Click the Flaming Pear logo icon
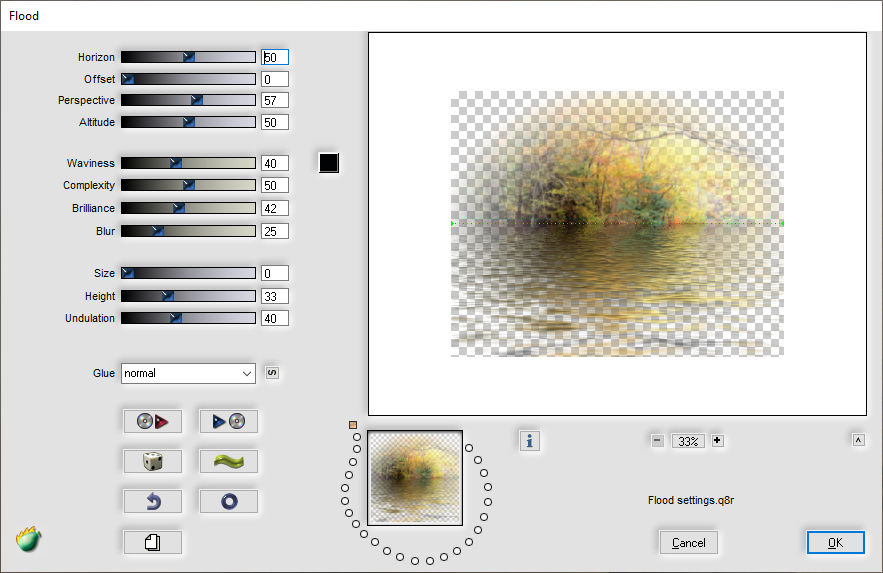Screen dimensions: 883x573 (29, 539)
